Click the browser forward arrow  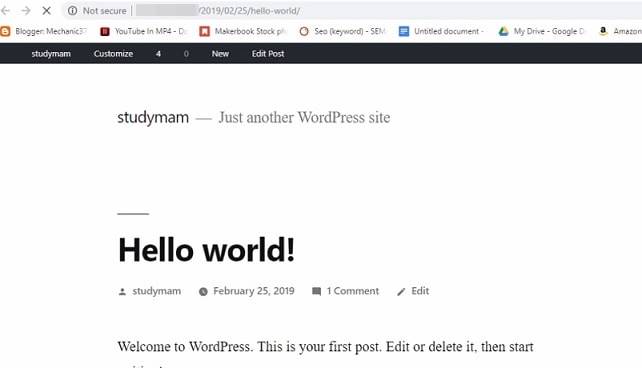[x=26, y=11]
